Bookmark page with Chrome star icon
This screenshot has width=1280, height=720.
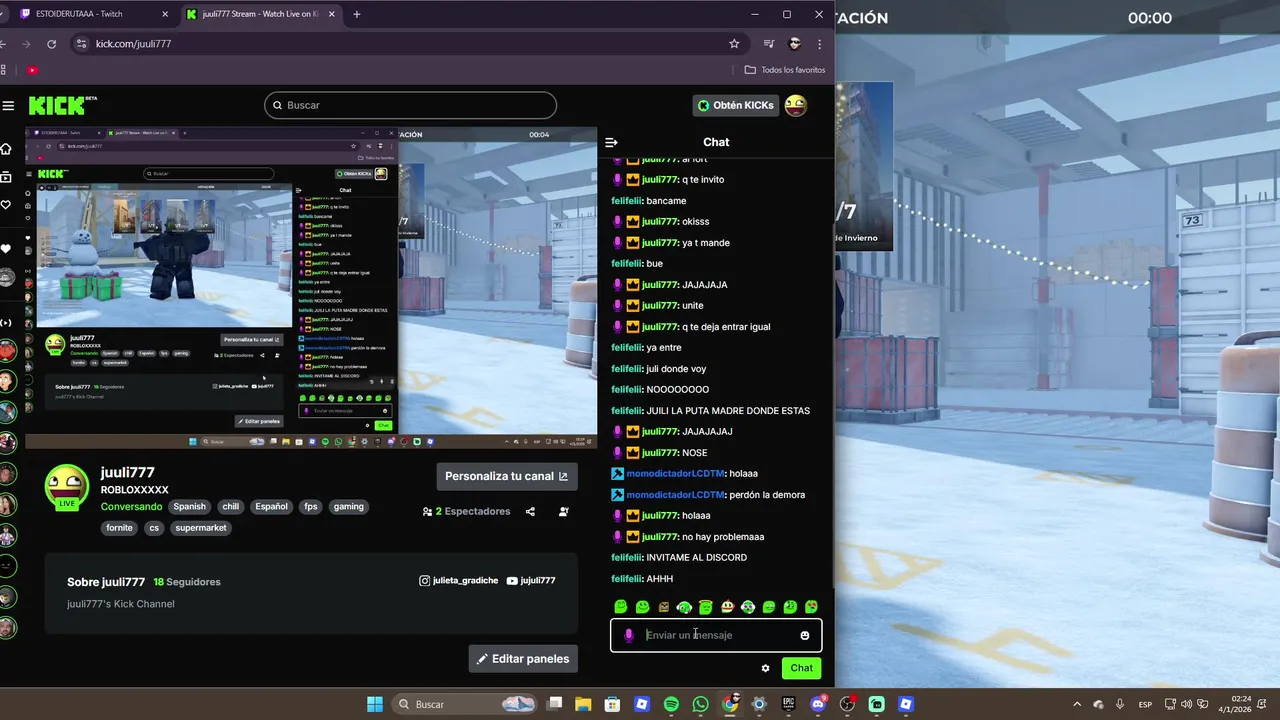coord(734,44)
